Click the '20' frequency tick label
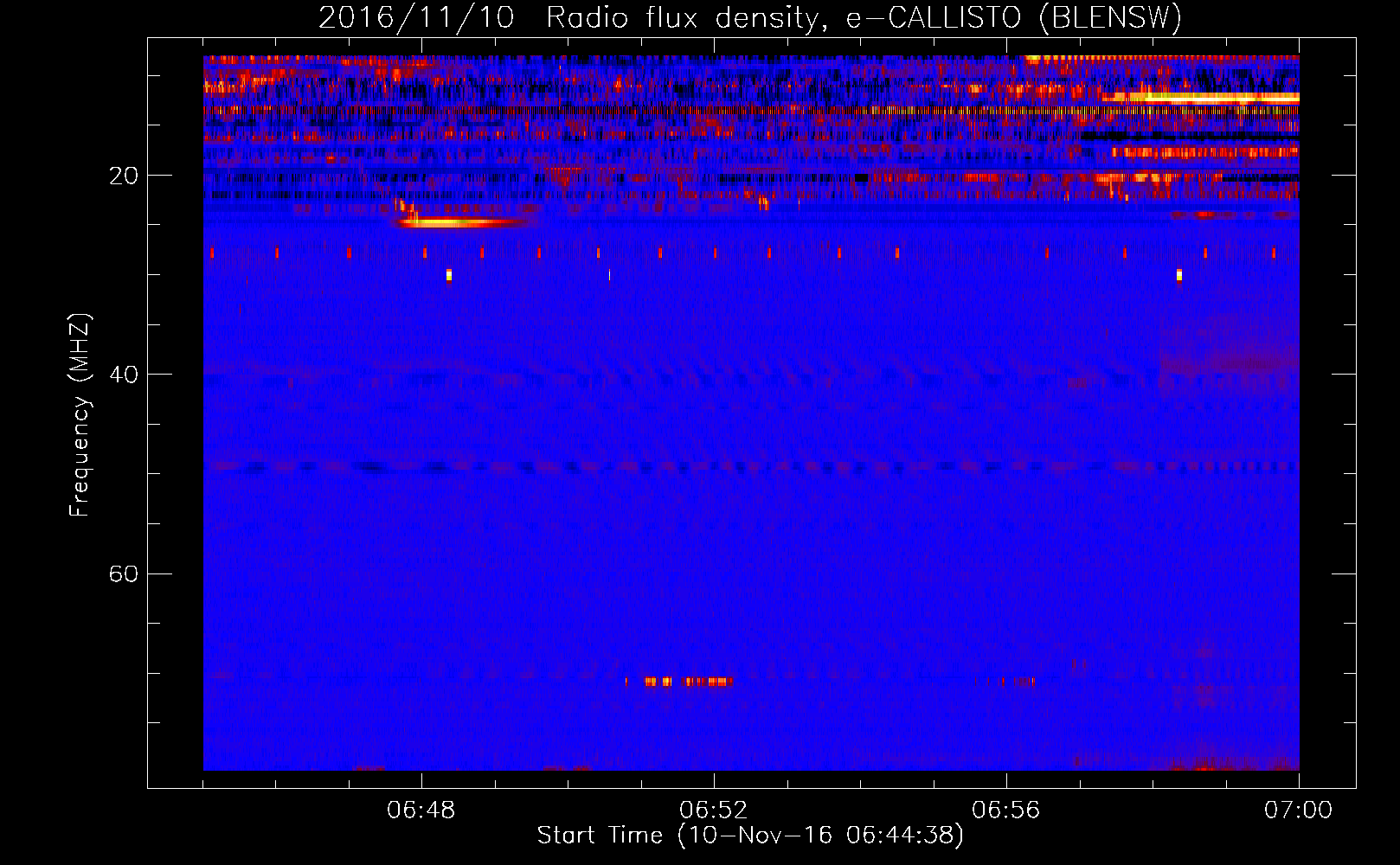 [124, 176]
